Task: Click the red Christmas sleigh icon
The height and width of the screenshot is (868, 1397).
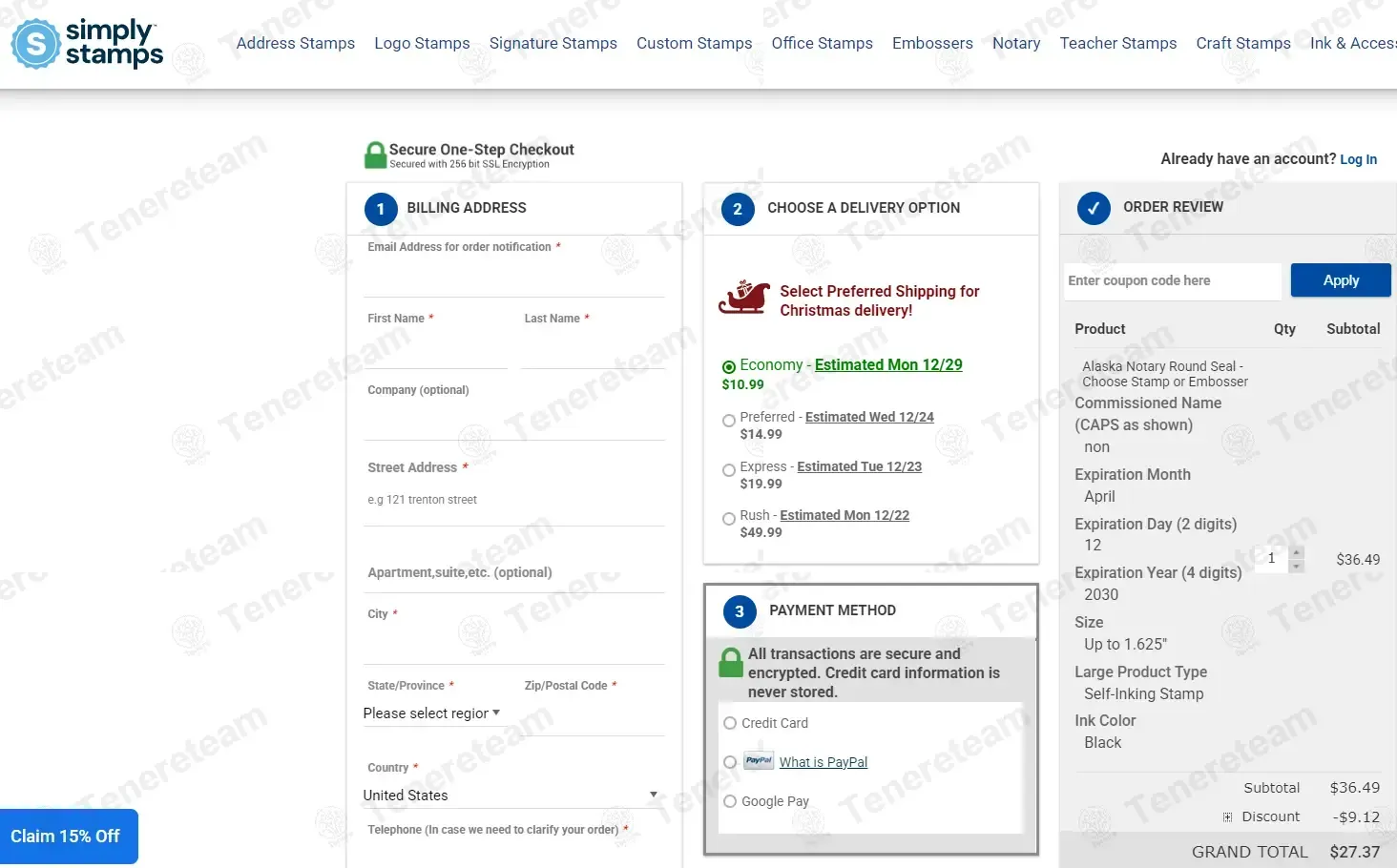Action: point(744,299)
